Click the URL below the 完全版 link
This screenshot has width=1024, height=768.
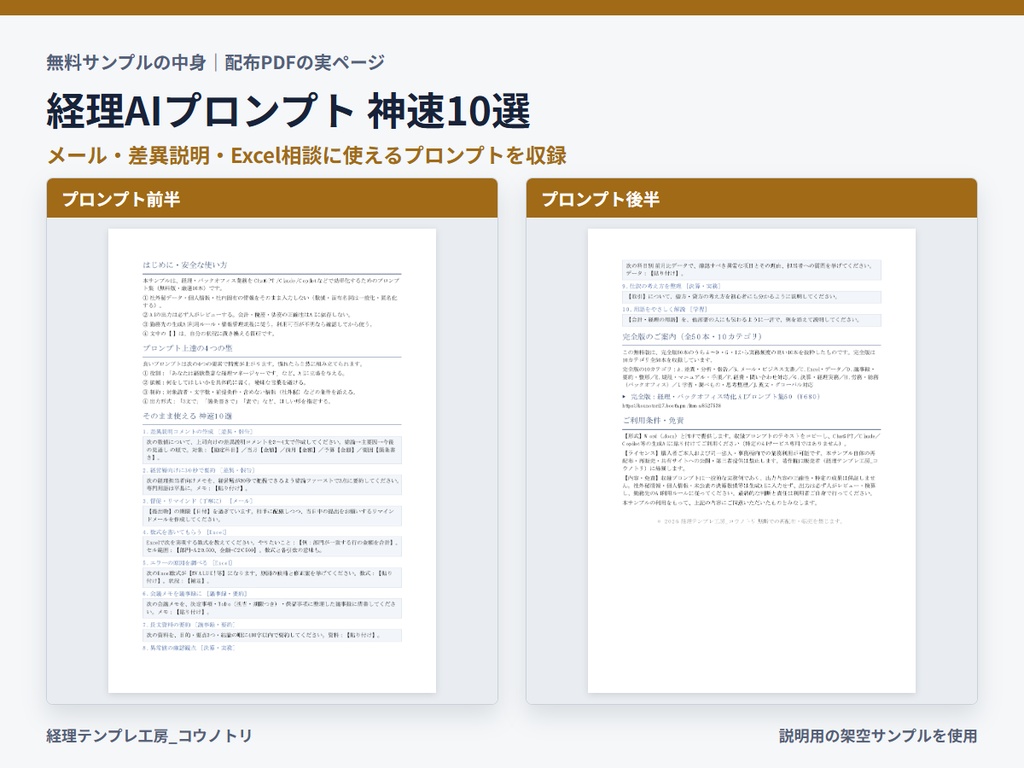pos(671,406)
